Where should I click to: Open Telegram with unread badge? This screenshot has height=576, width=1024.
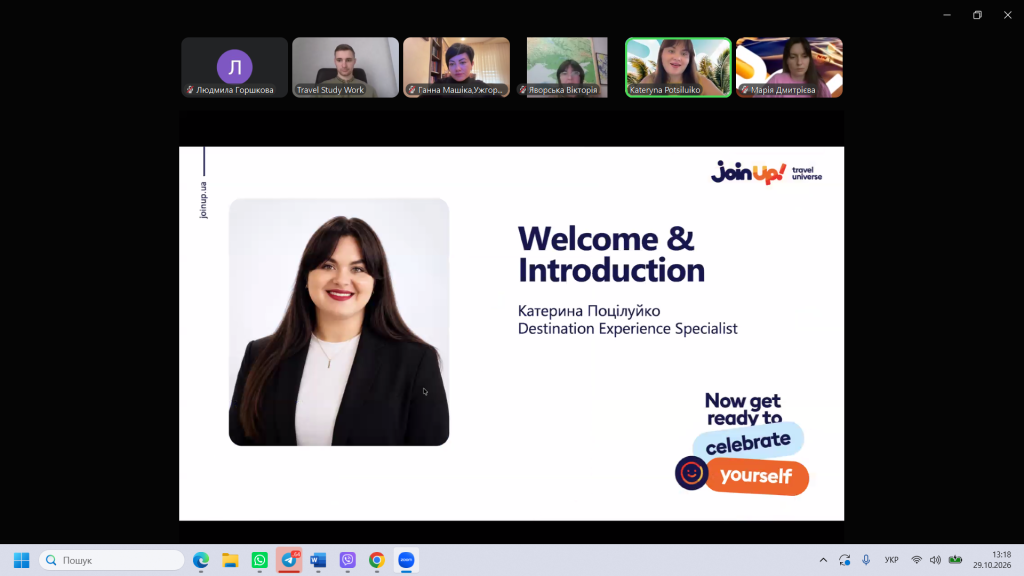pyautogui.click(x=289, y=560)
